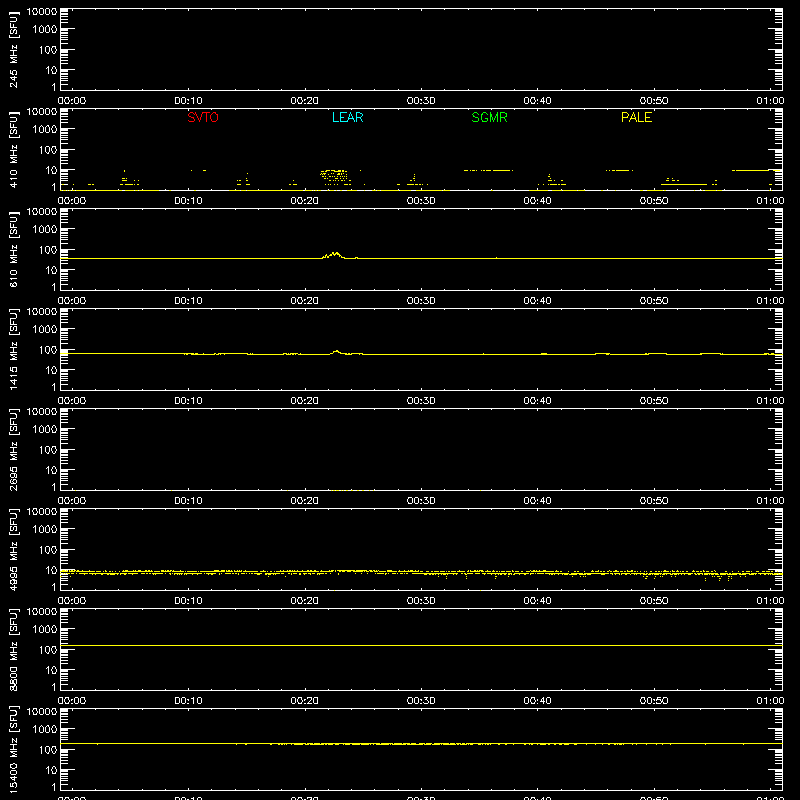Click the yellow PALE station label
The height and width of the screenshot is (800, 800).
pos(636,117)
